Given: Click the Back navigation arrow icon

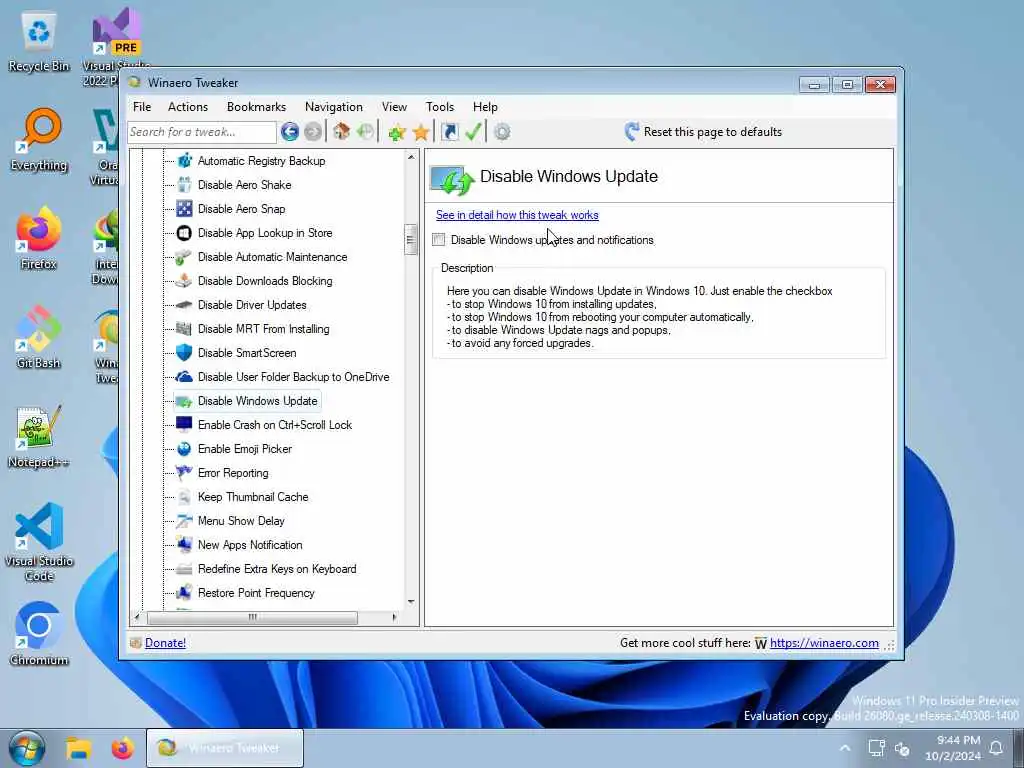Looking at the screenshot, I should [x=290, y=132].
